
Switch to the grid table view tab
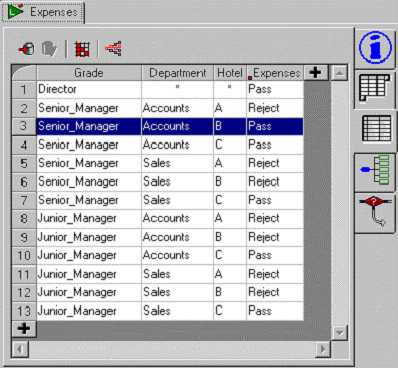[x=376, y=129]
